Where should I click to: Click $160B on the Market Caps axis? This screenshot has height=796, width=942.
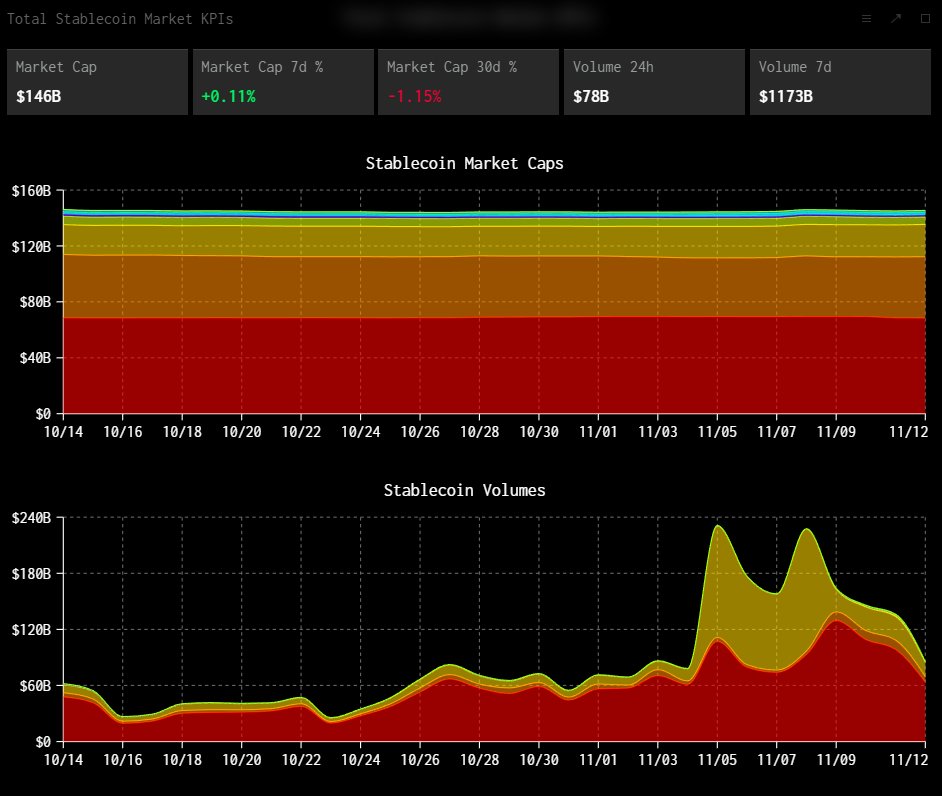(31, 191)
